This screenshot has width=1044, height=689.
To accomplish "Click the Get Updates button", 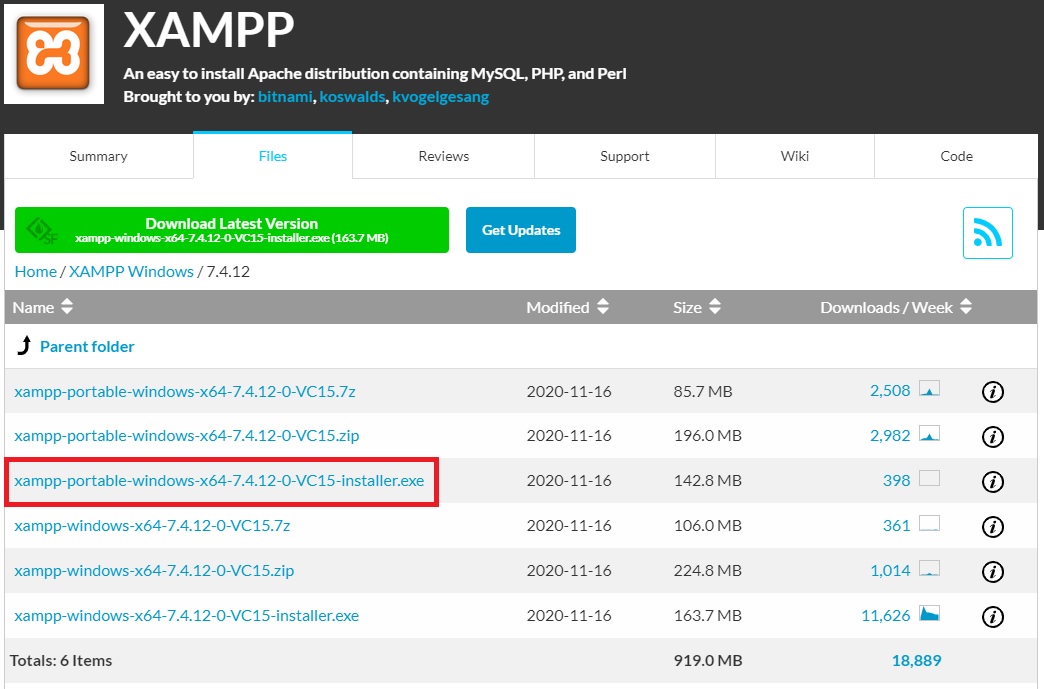I will pyautogui.click(x=521, y=230).
